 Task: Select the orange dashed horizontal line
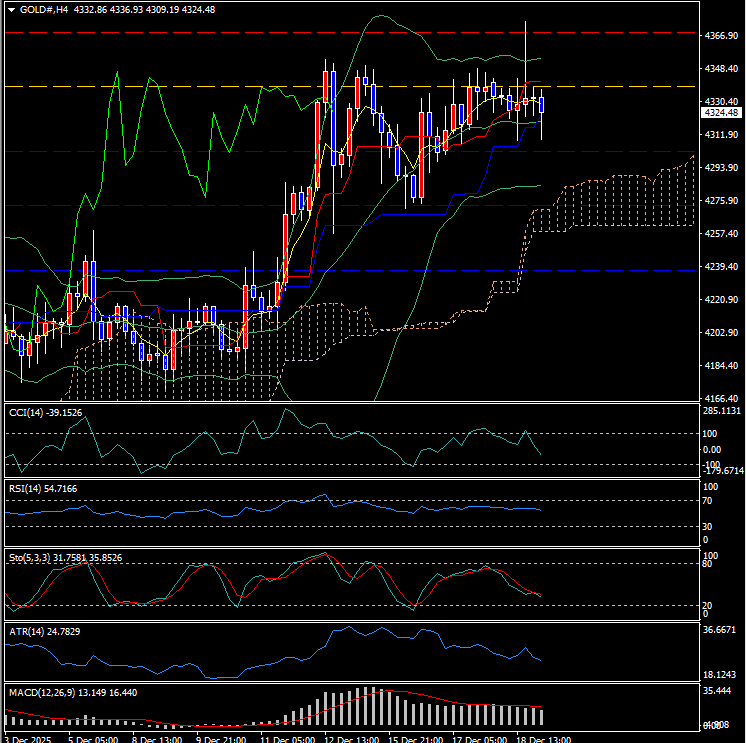200,86
